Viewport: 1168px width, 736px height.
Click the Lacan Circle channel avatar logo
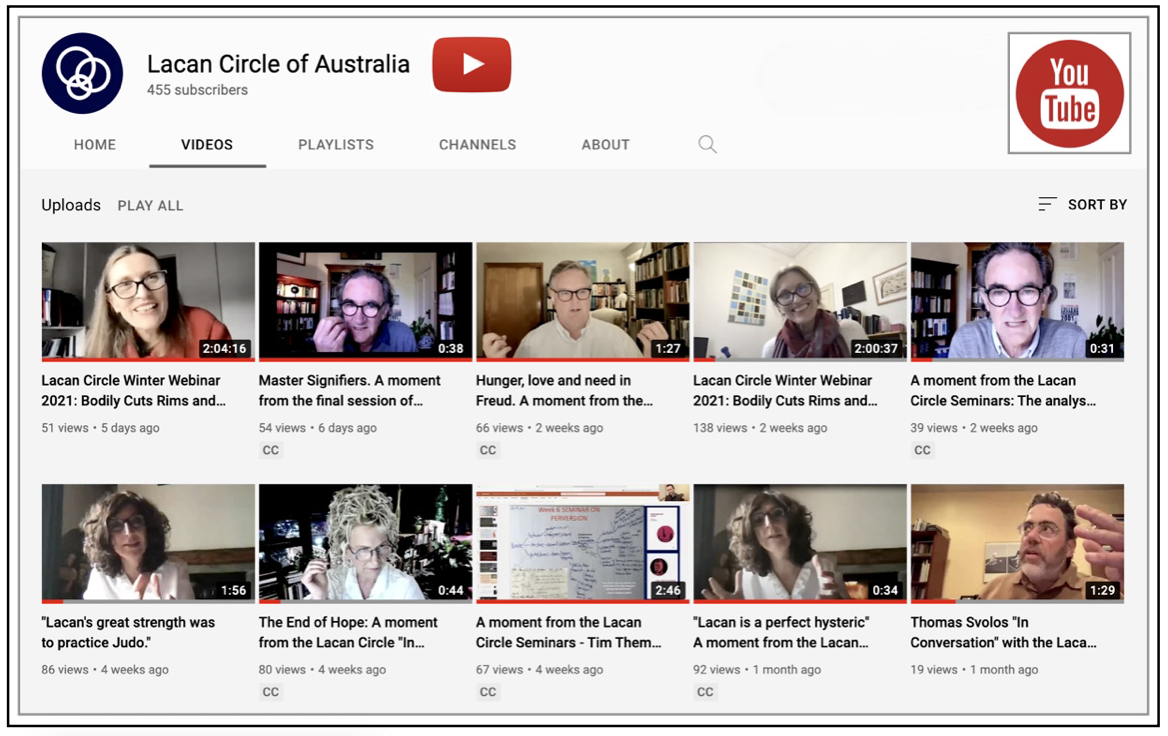coord(82,73)
